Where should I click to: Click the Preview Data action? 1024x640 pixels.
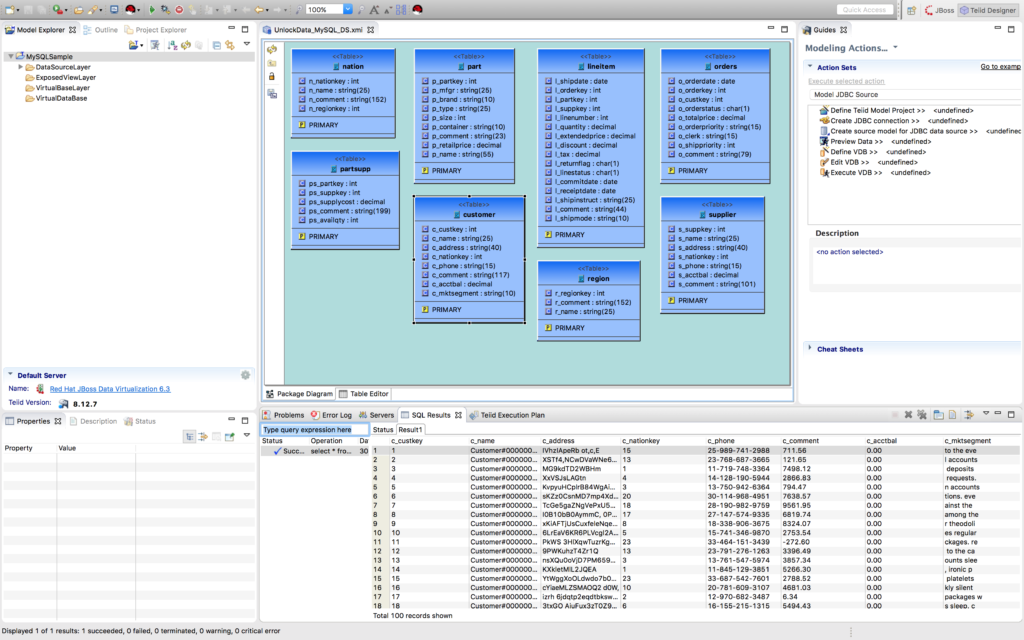tap(854, 141)
